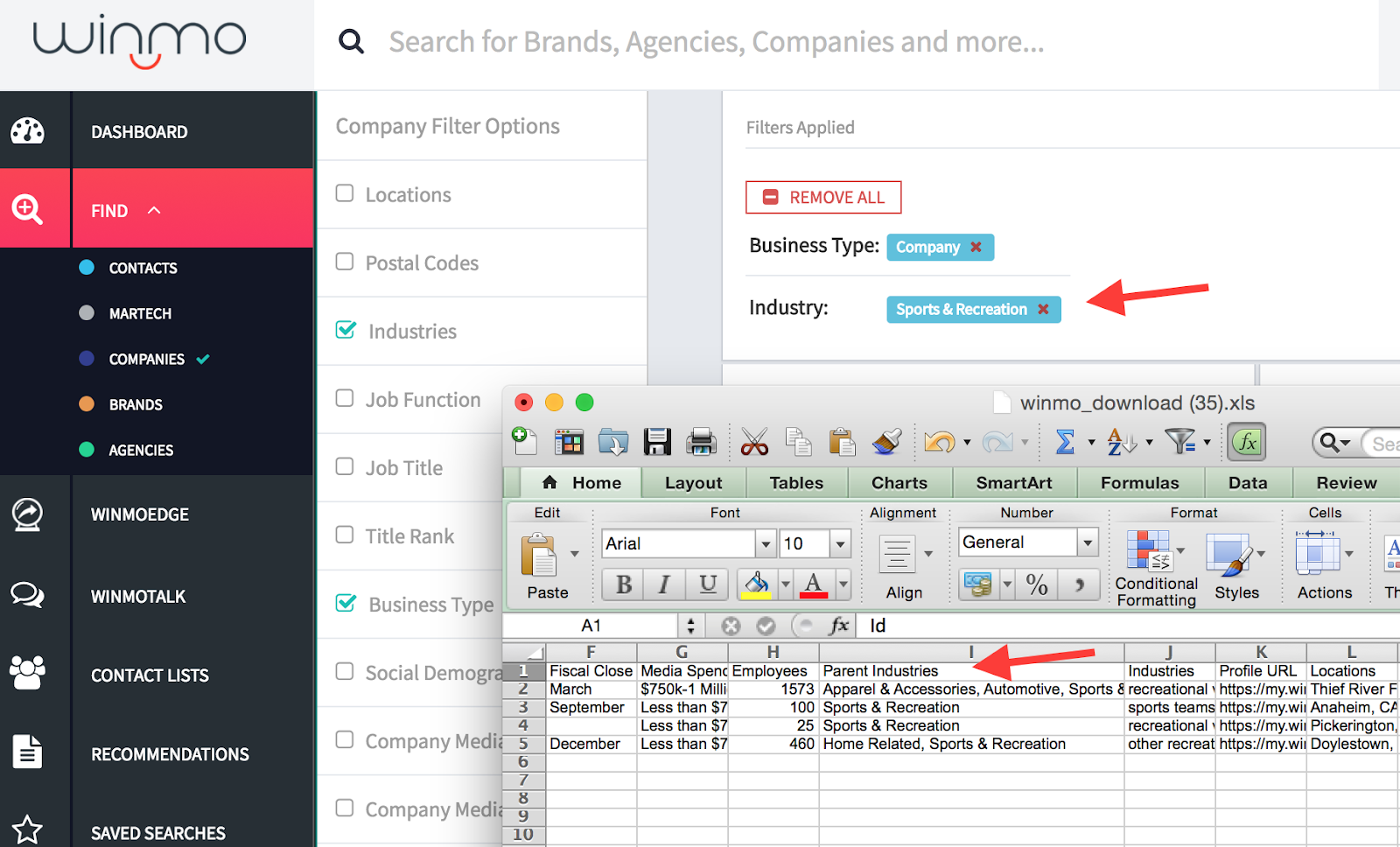The width and height of the screenshot is (1400, 847).
Task: Open the Align options dropdown arrow
Action: coord(928,554)
